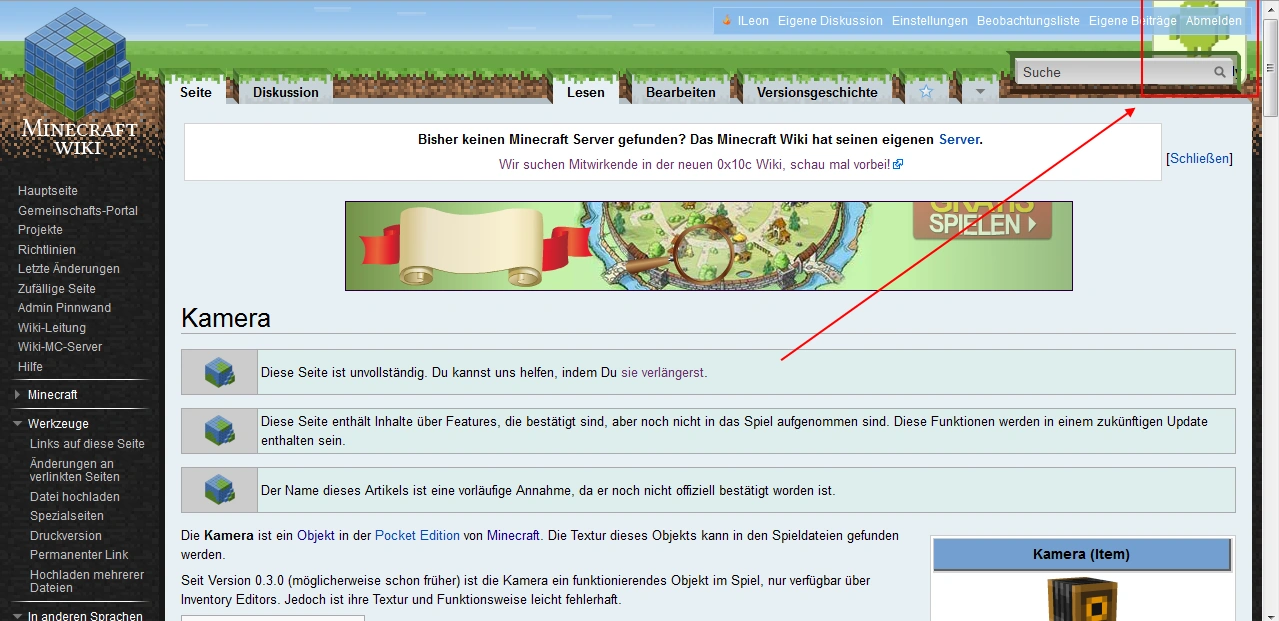This screenshot has height=621, width=1279.
Task: Click the Minecraft Wiki logo
Action: pyautogui.click(x=80, y=82)
